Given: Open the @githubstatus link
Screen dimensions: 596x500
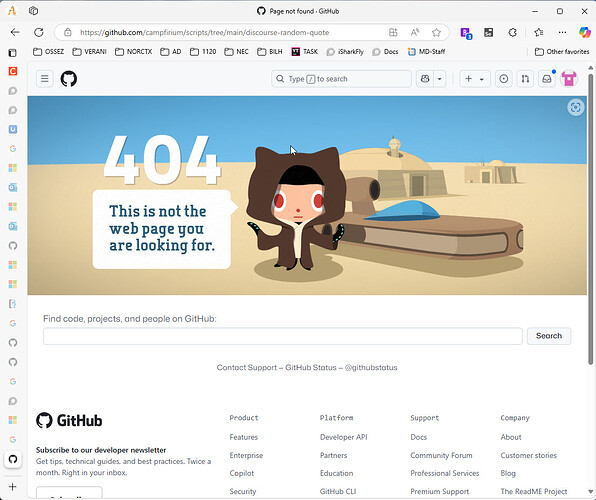Looking at the screenshot, I should tap(371, 368).
